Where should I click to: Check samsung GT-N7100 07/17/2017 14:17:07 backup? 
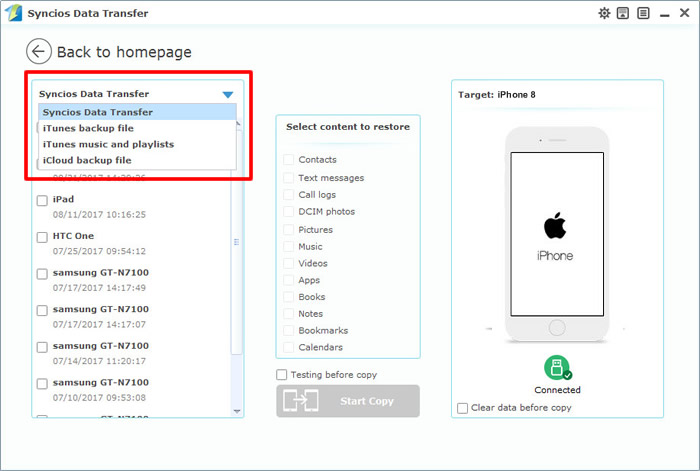(42, 310)
